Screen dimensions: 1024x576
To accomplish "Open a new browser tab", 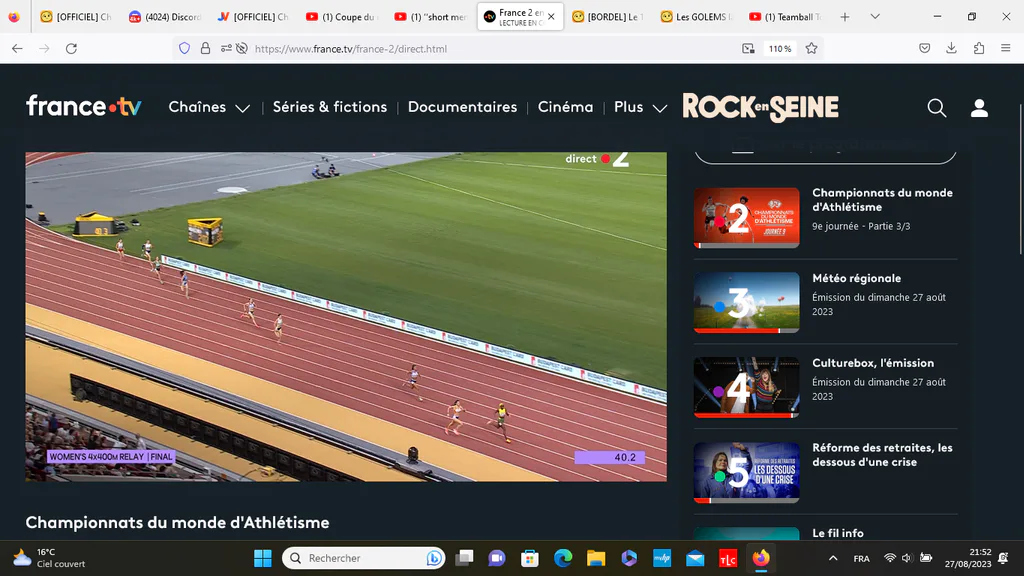I will [x=844, y=17].
